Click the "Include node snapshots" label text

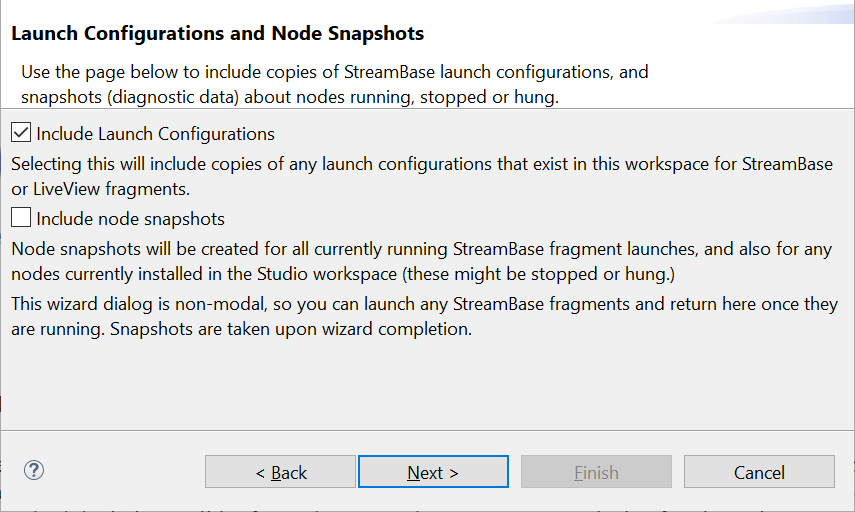coord(130,219)
